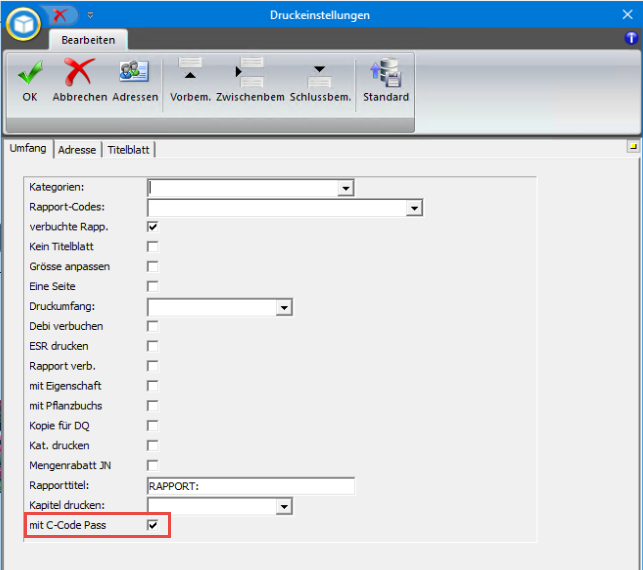Open the round application menu button
Image resolution: width=643 pixels, height=570 pixels.
click(22, 22)
